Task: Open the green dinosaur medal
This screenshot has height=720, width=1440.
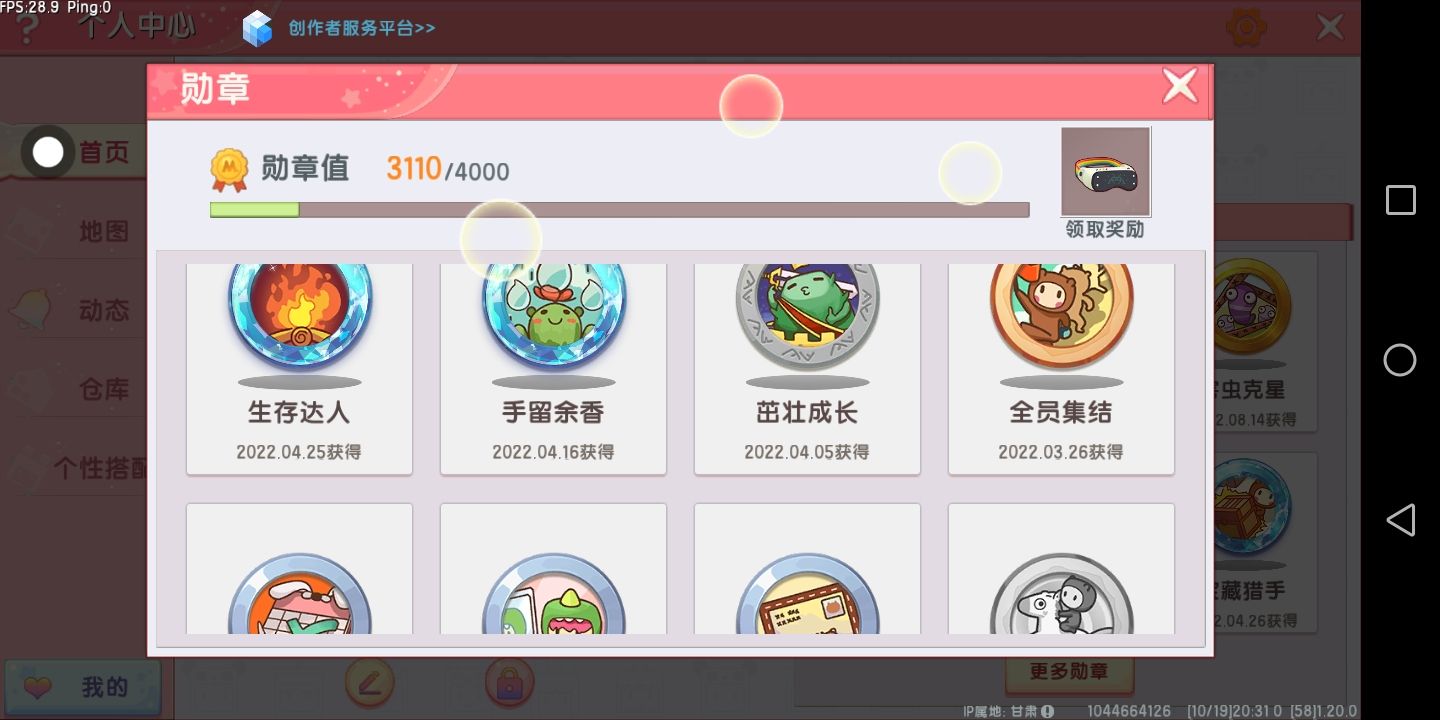Action: tap(553, 569)
